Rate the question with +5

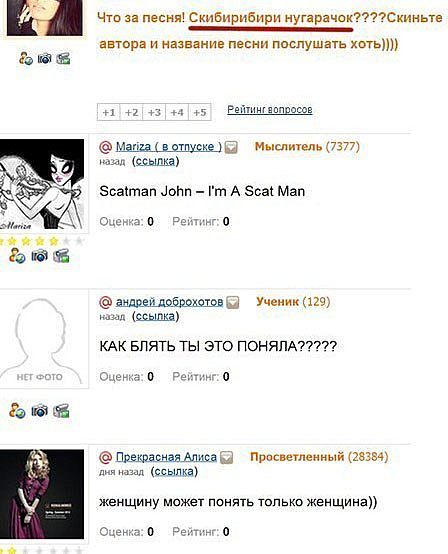(200, 112)
